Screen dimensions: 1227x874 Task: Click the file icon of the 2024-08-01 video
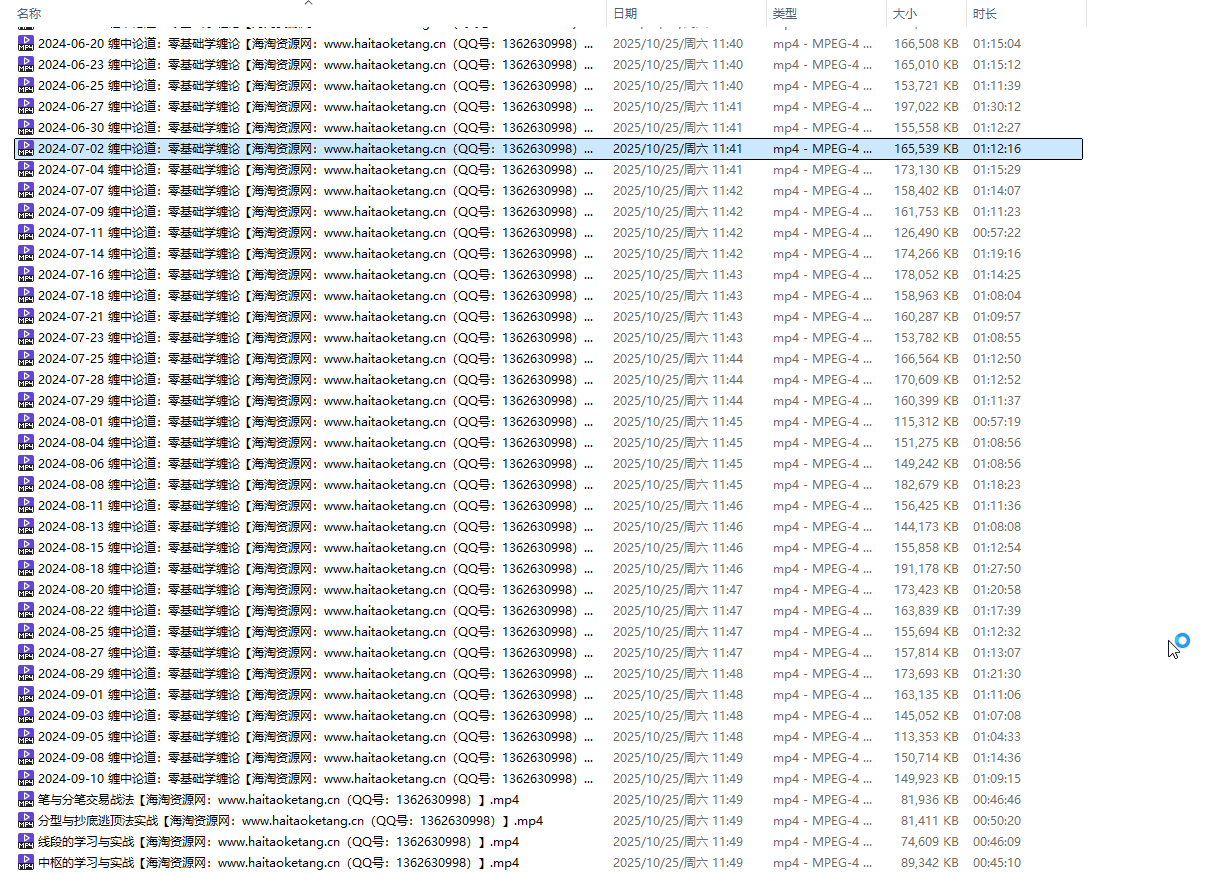pos(26,422)
